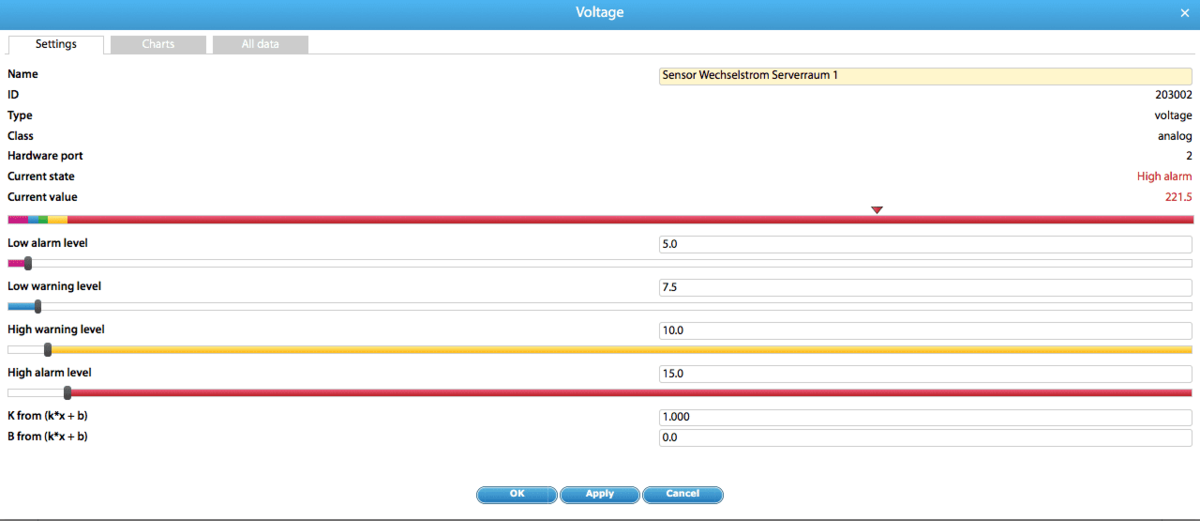
Task: Open the All data tab
Action: (x=260, y=45)
